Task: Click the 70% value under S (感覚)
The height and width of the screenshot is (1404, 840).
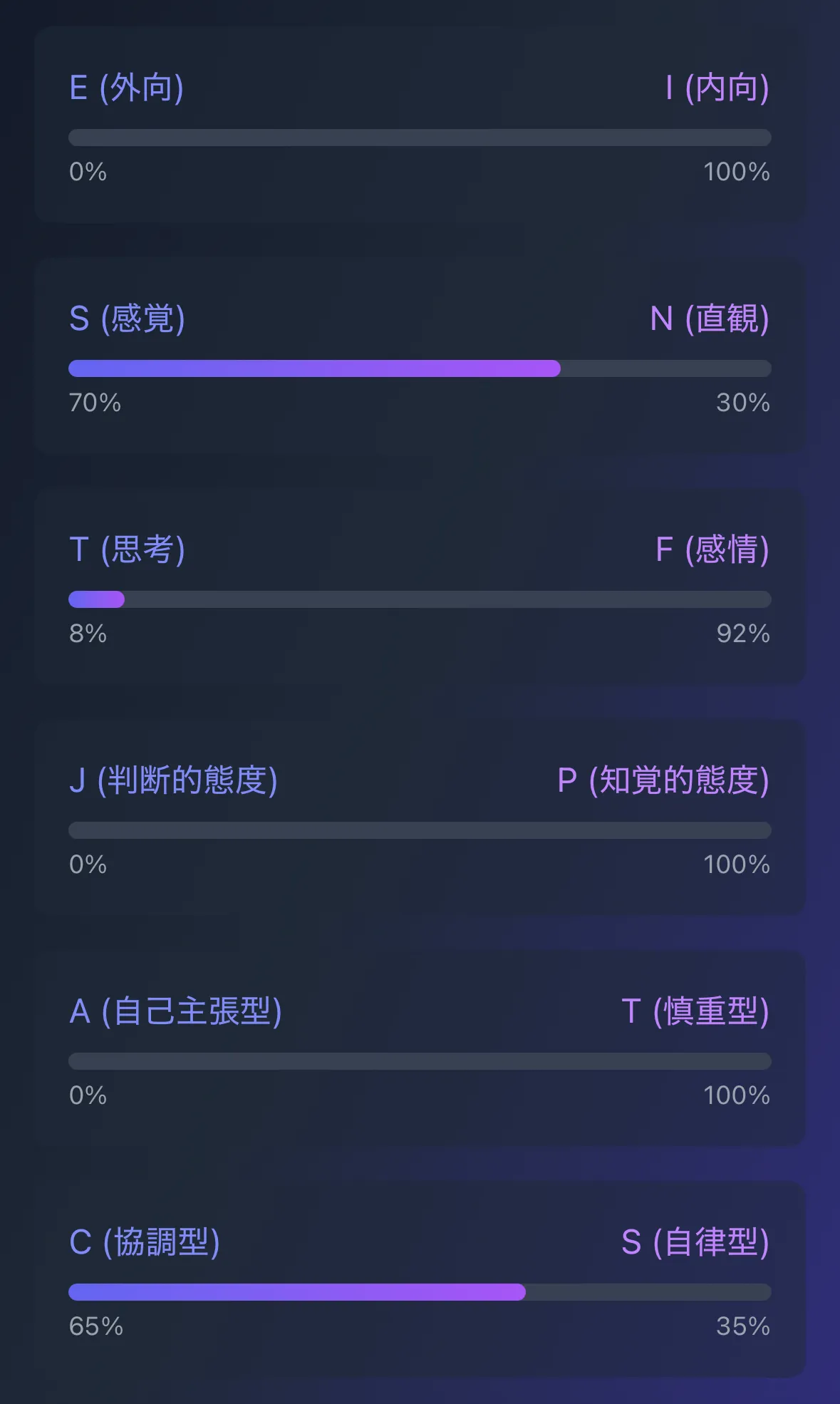Action: (x=95, y=403)
